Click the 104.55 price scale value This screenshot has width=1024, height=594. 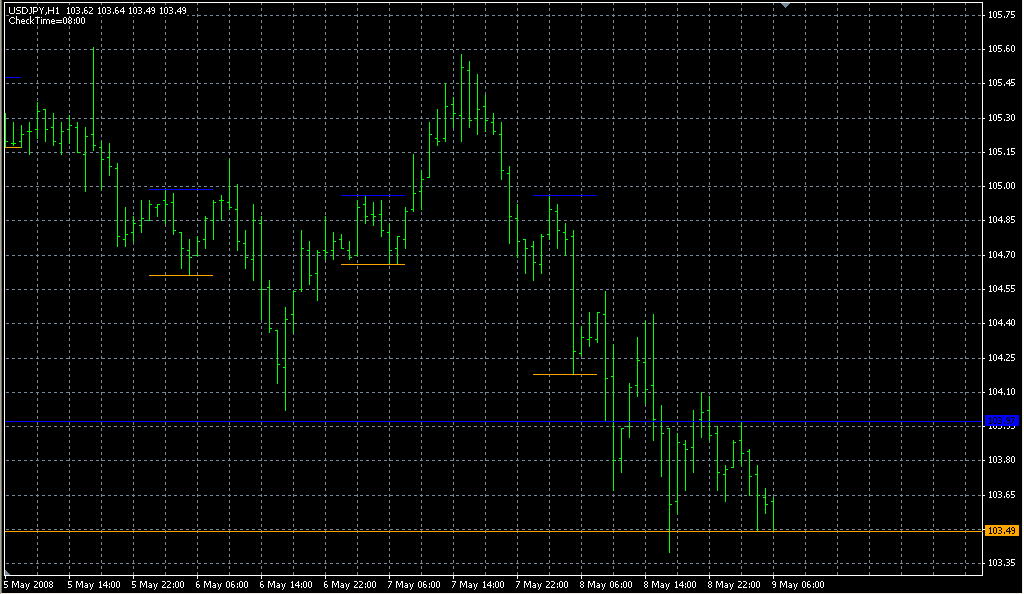tap(1002, 289)
